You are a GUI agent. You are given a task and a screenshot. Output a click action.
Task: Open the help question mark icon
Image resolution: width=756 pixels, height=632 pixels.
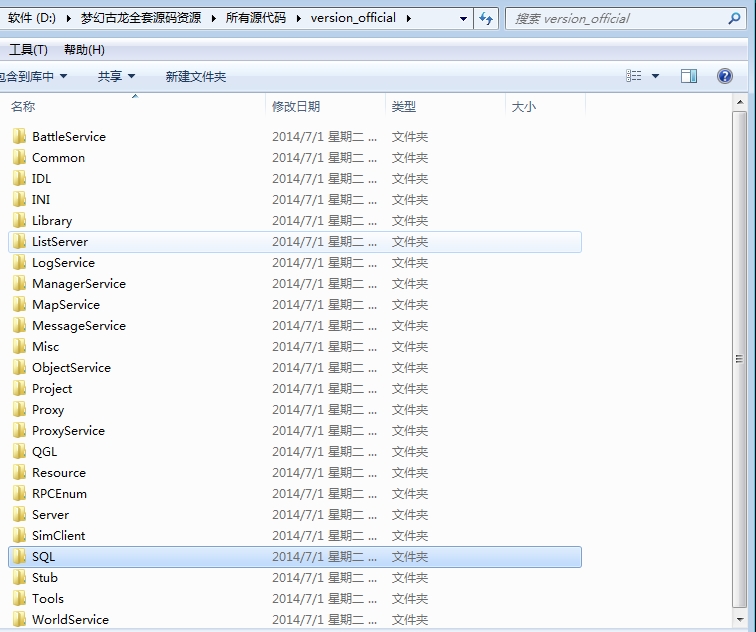click(725, 76)
